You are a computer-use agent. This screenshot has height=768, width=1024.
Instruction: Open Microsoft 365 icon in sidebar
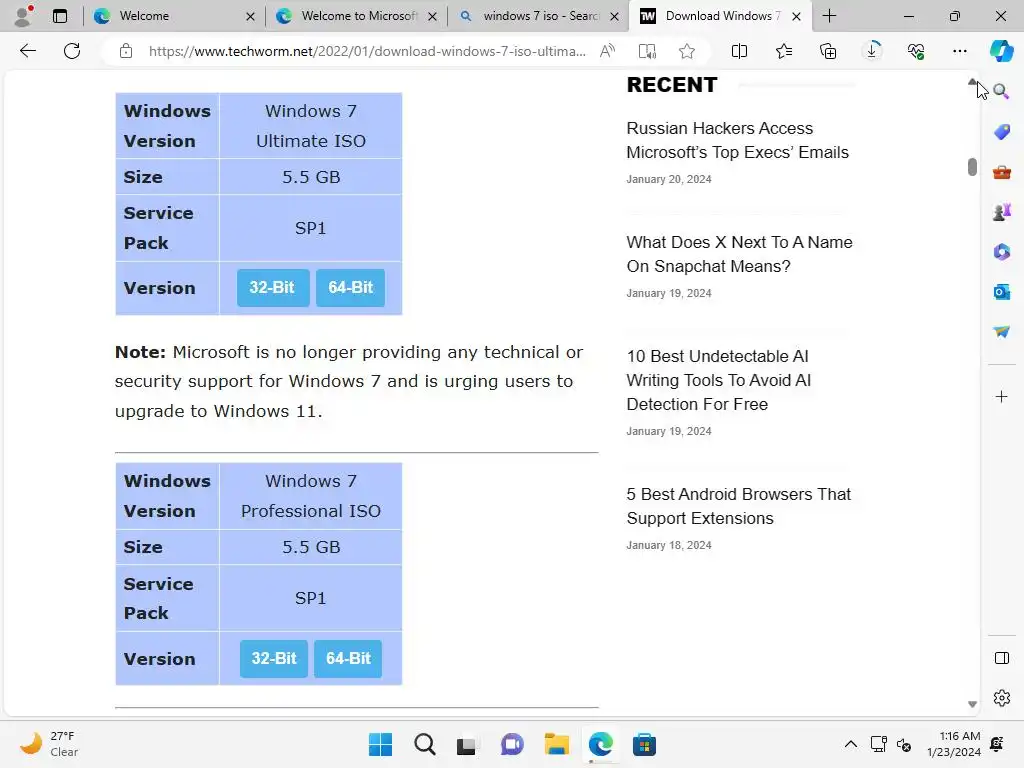pyautogui.click(x=1001, y=252)
